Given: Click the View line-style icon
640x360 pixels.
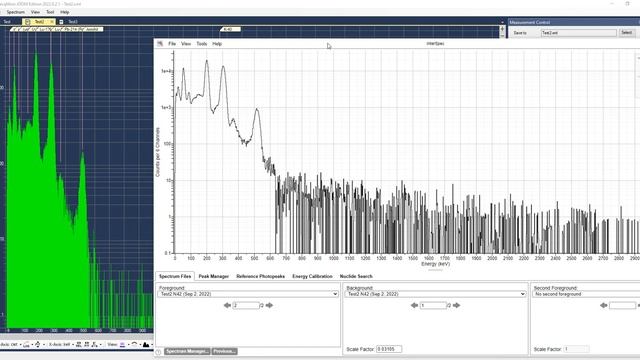Looking at the screenshot, I should coord(122,345).
